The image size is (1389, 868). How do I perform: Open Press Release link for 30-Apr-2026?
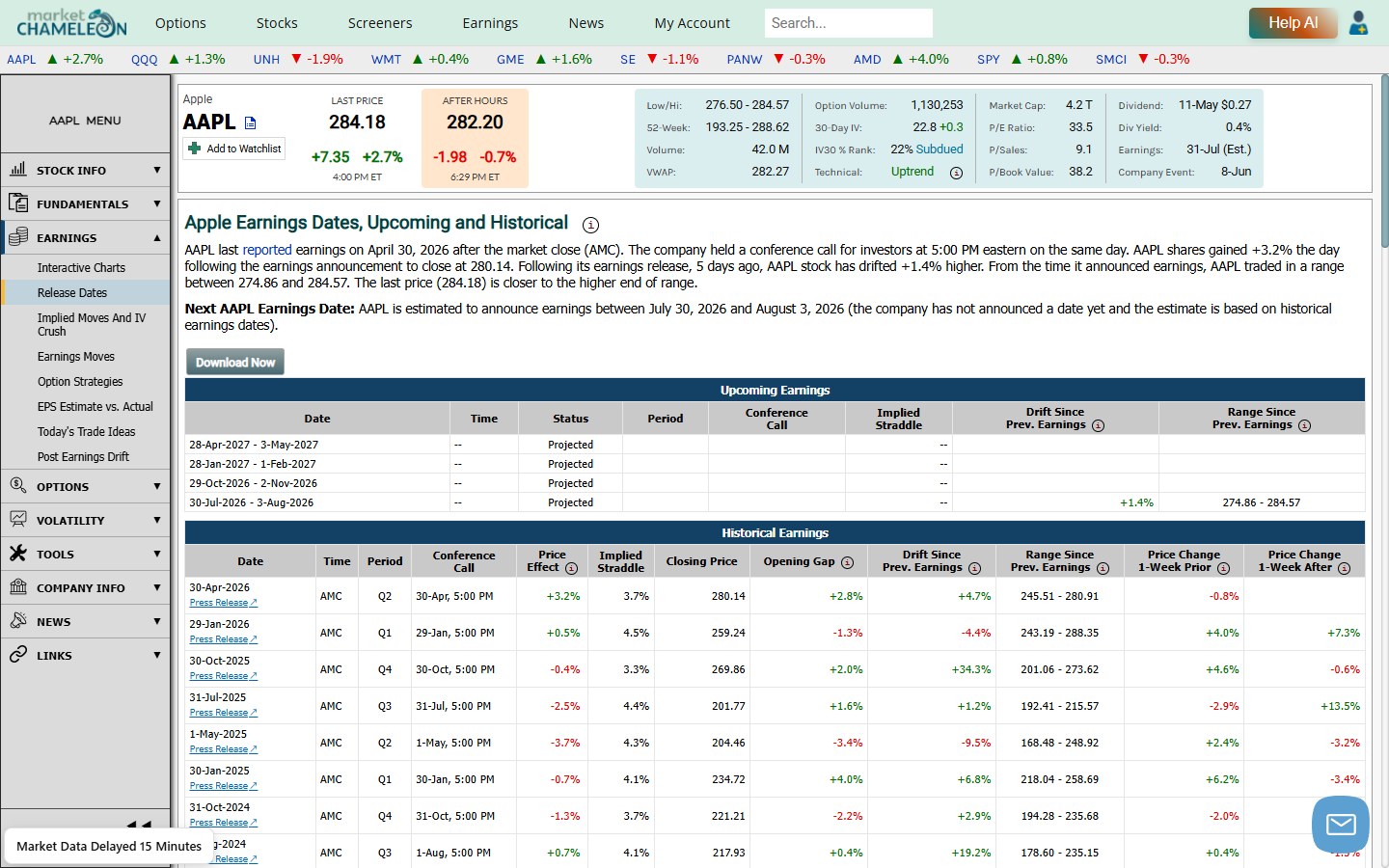pyautogui.click(x=224, y=603)
